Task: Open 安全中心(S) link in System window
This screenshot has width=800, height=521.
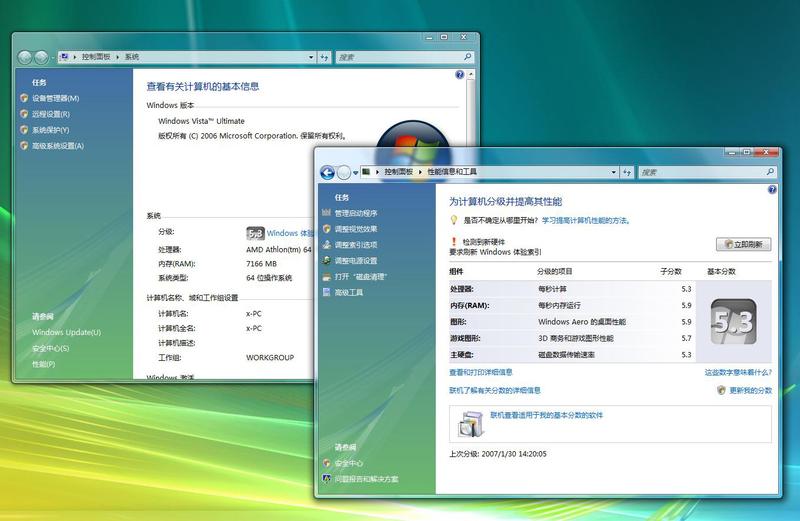Action: (x=51, y=348)
